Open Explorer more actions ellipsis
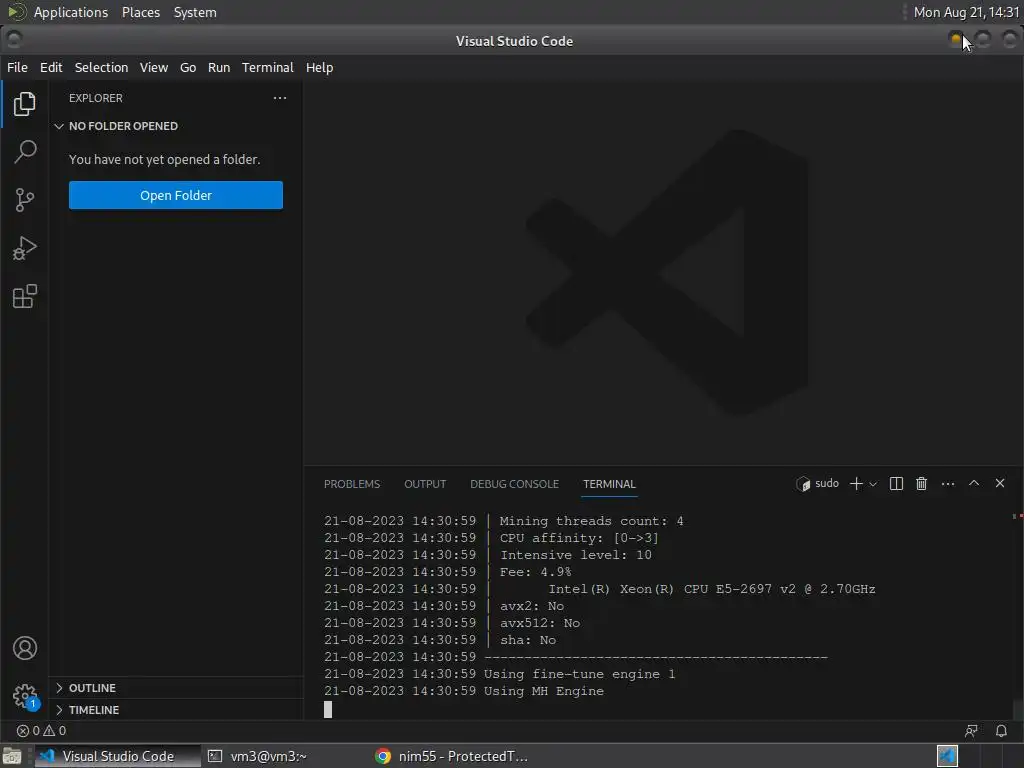 tap(280, 98)
